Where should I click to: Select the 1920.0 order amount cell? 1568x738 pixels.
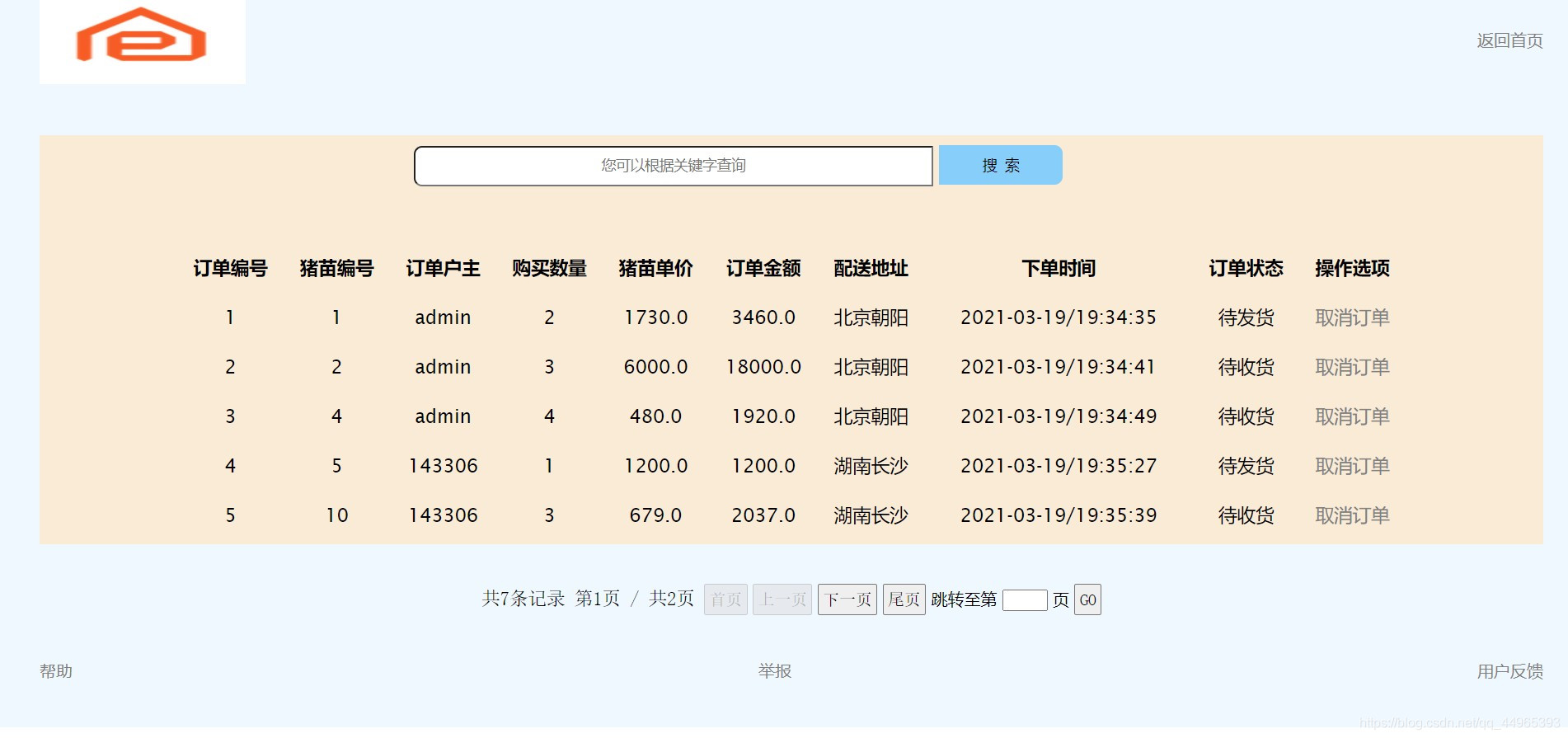pos(763,416)
